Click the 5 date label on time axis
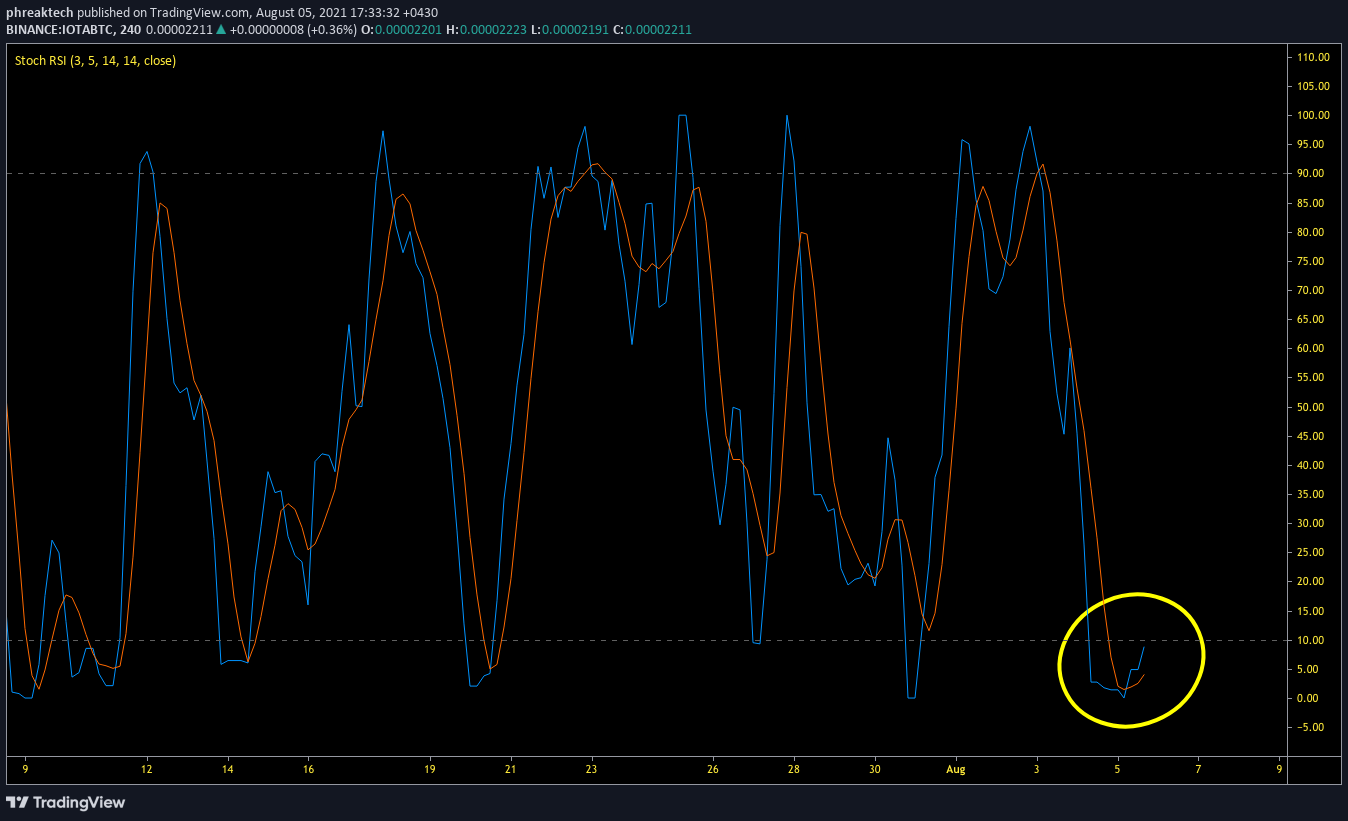This screenshot has width=1348, height=821. (x=1117, y=770)
